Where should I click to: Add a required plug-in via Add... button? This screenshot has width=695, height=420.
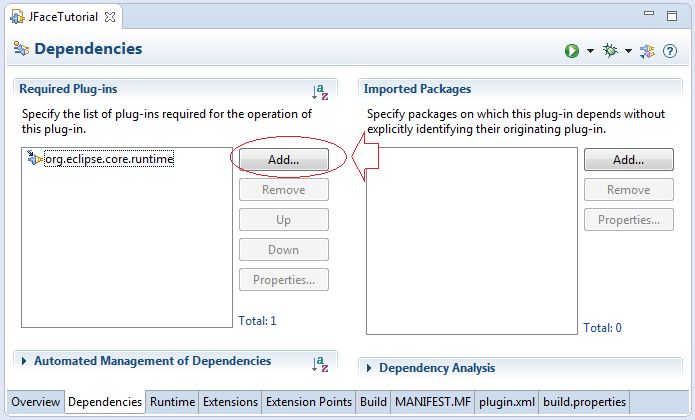[x=284, y=159]
